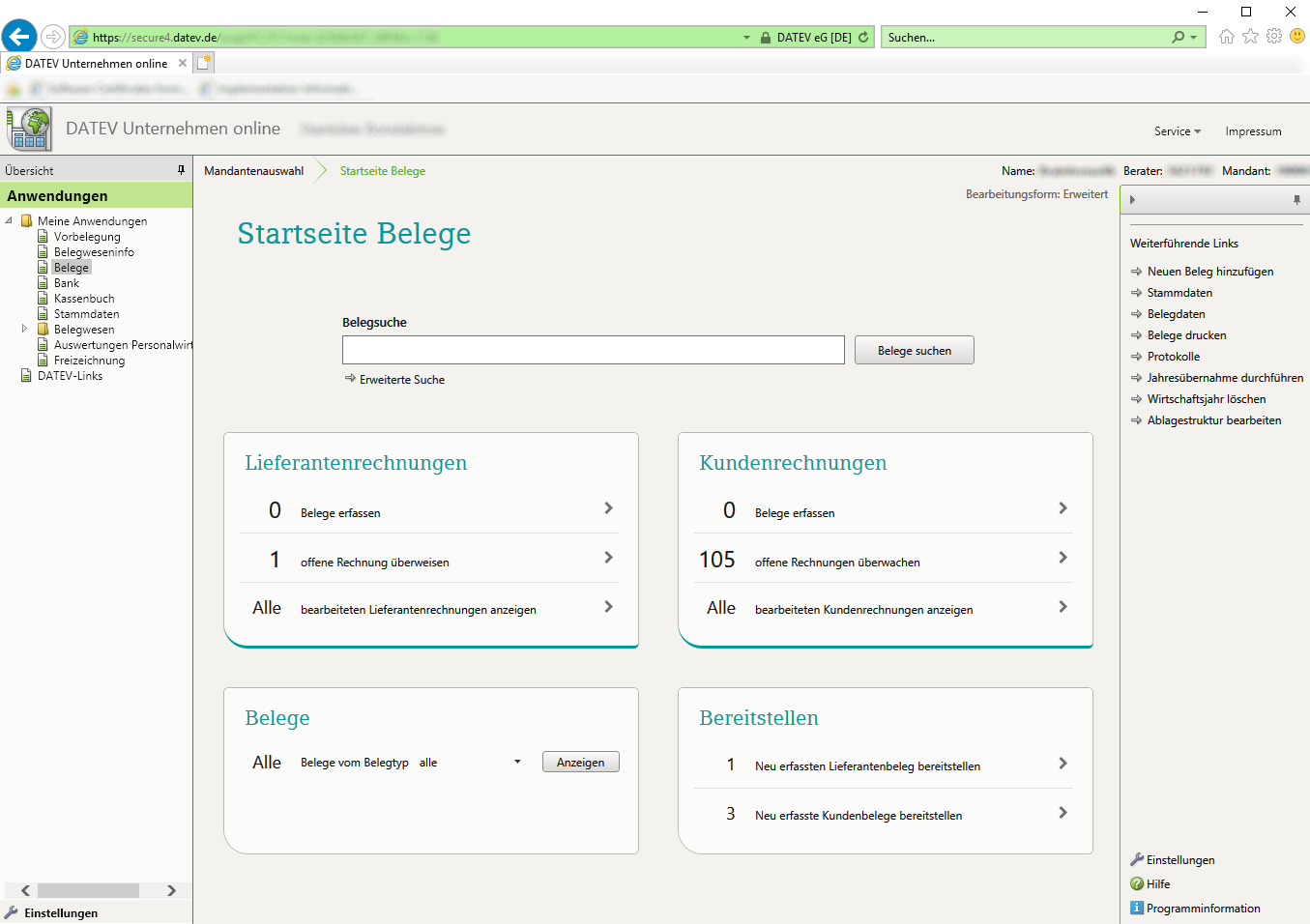Click the browser back arrow button
This screenshot has height=924, width=1310.
coord(19,37)
